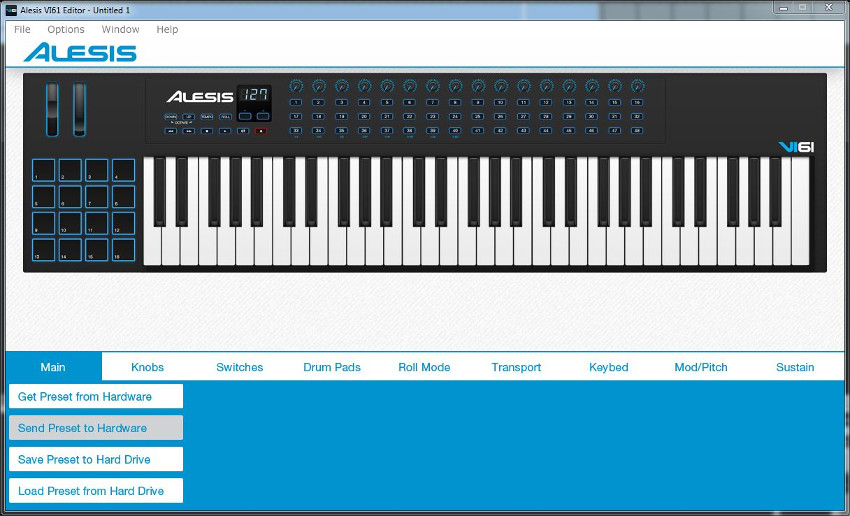Select switch button 48
Image resolution: width=850 pixels, height=516 pixels.
638,131
